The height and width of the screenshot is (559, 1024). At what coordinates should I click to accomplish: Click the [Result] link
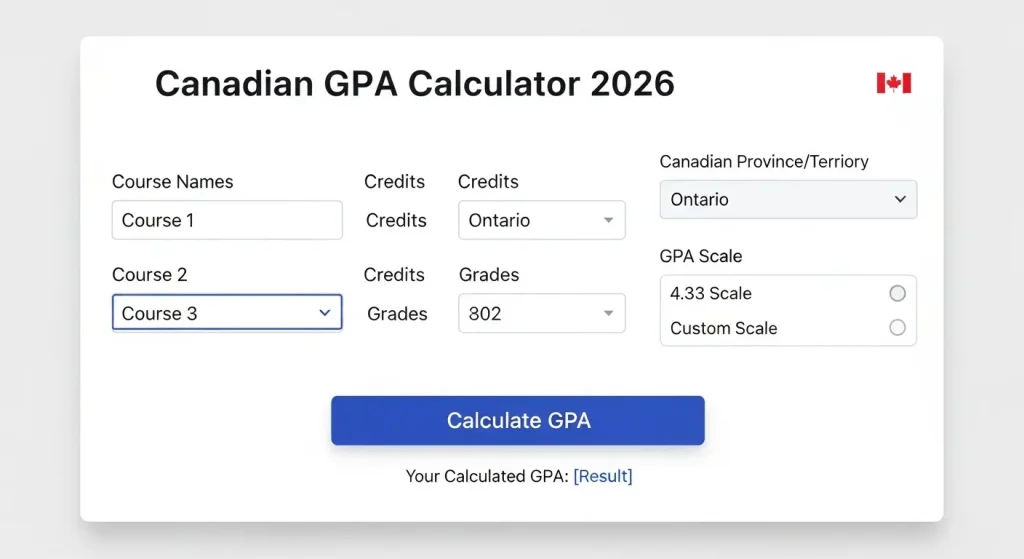tap(602, 476)
